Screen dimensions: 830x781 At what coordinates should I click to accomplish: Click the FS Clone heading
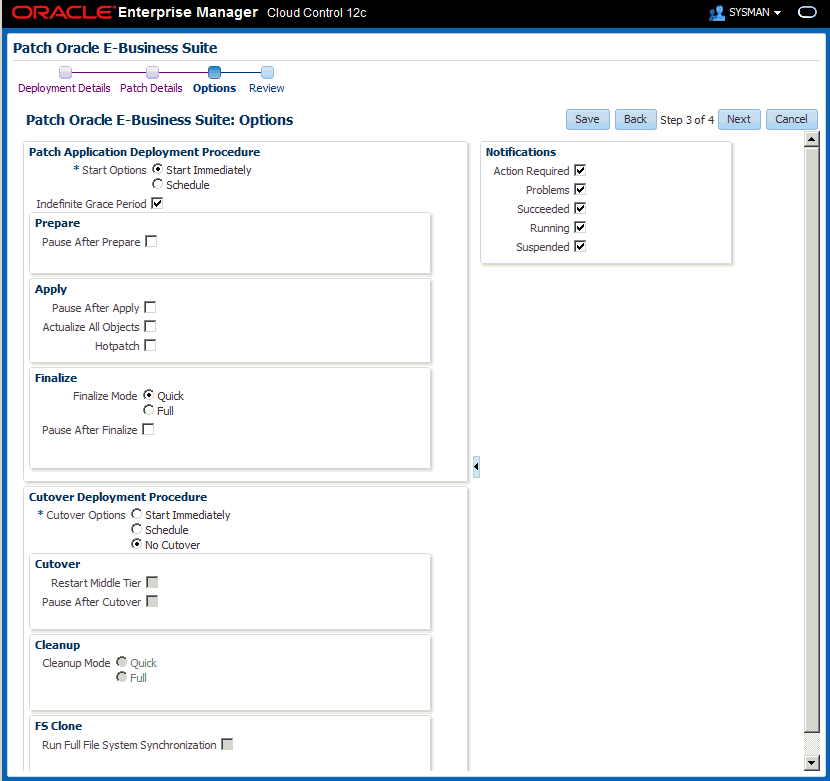point(58,726)
